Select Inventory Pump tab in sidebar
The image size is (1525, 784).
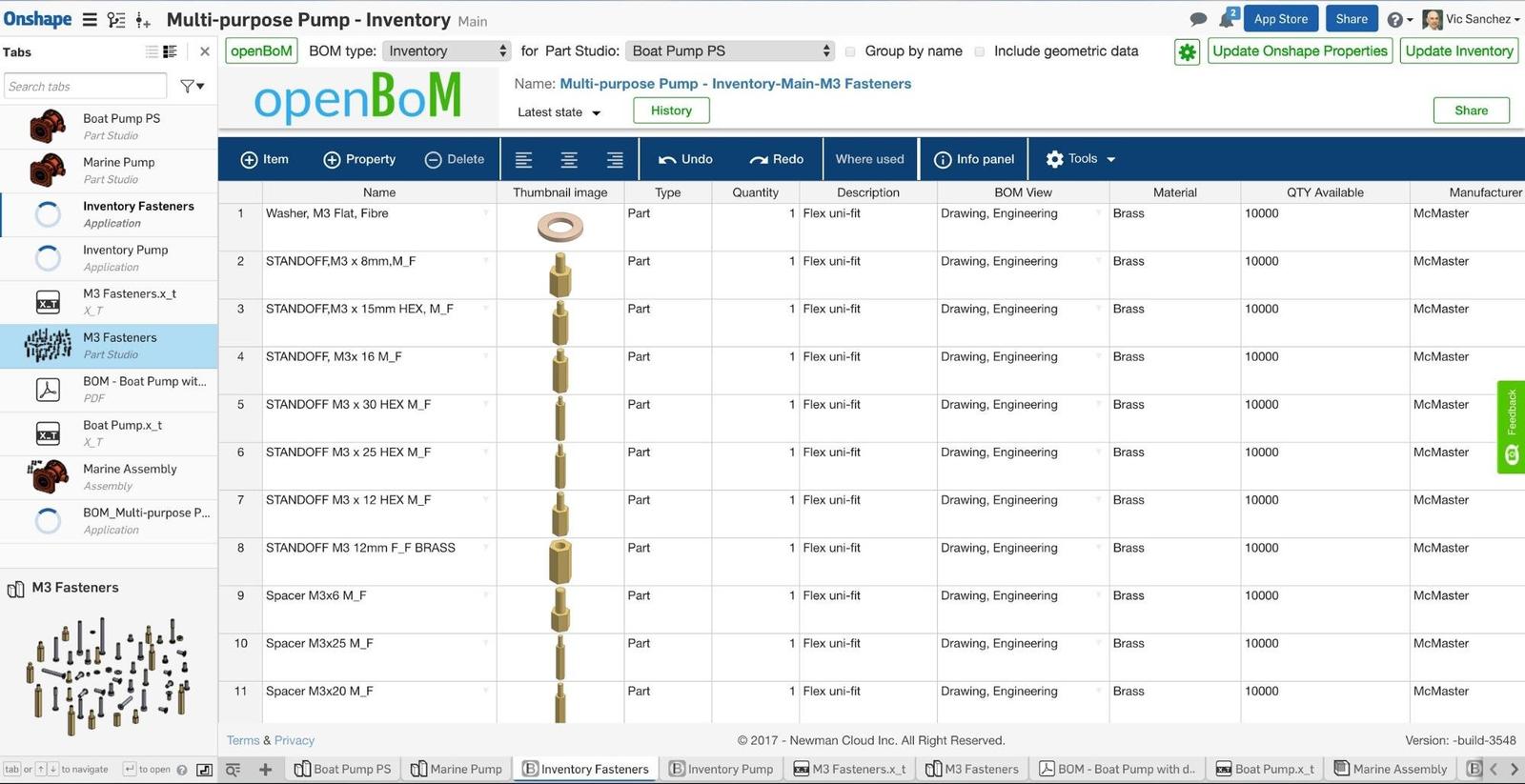pyautogui.click(x=125, y=258)
